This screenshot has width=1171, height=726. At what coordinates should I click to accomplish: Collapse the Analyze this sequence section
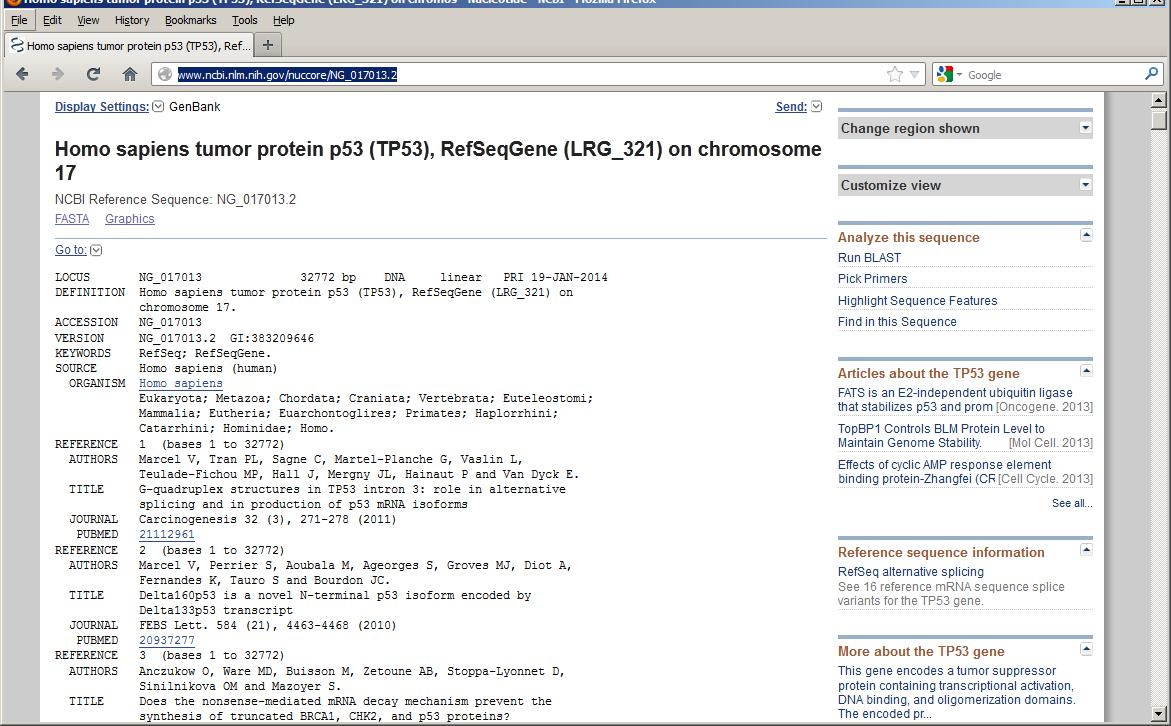(x=1086, y=235)
